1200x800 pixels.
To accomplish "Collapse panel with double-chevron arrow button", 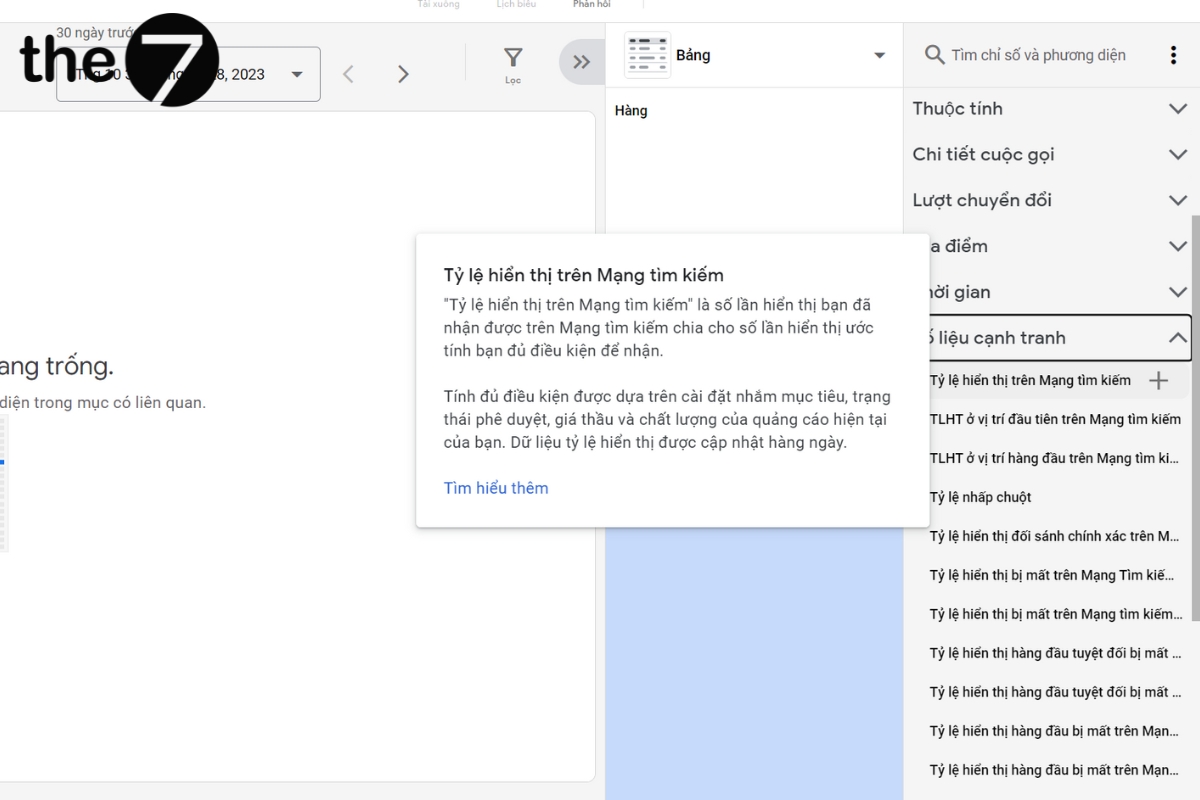I will pyautogui.click(x=581, y=62).
